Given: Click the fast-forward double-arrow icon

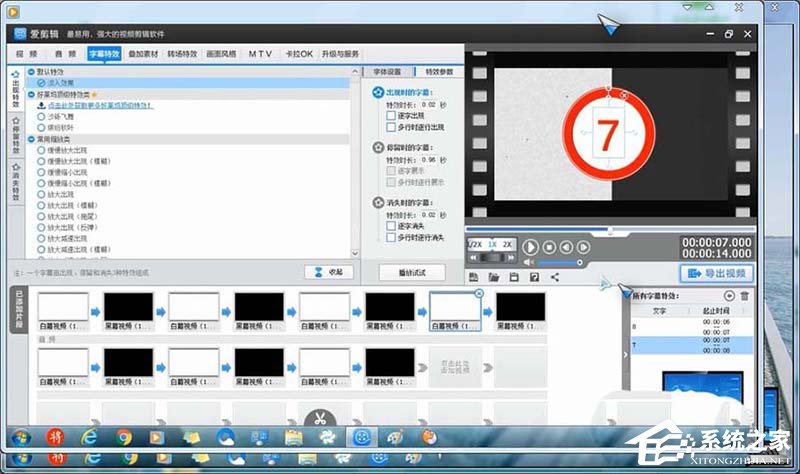Looking at the screenshot, I should click(x=511, y=258).
